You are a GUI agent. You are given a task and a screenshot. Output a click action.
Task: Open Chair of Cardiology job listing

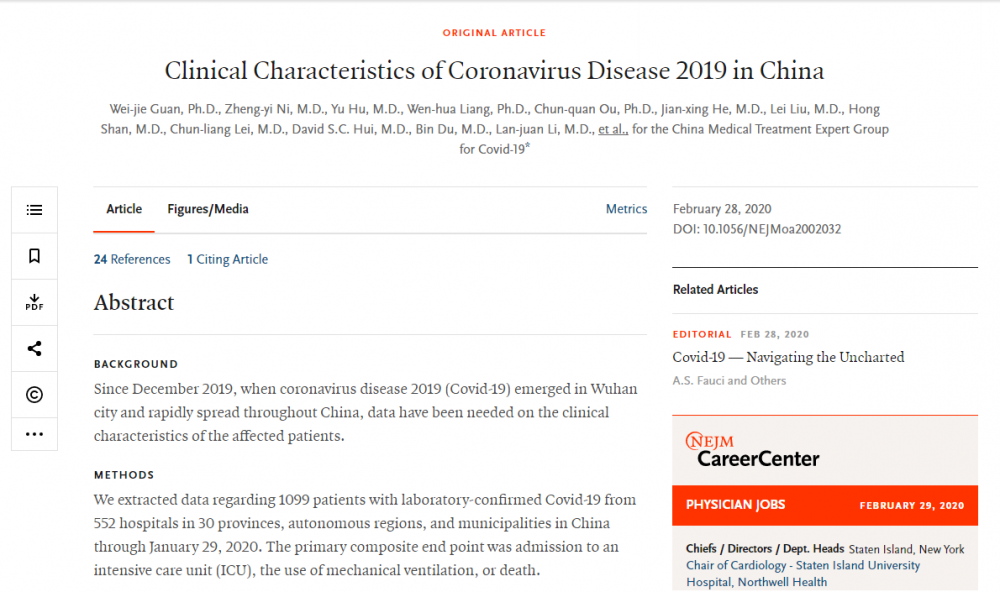[x=803, y=574]
